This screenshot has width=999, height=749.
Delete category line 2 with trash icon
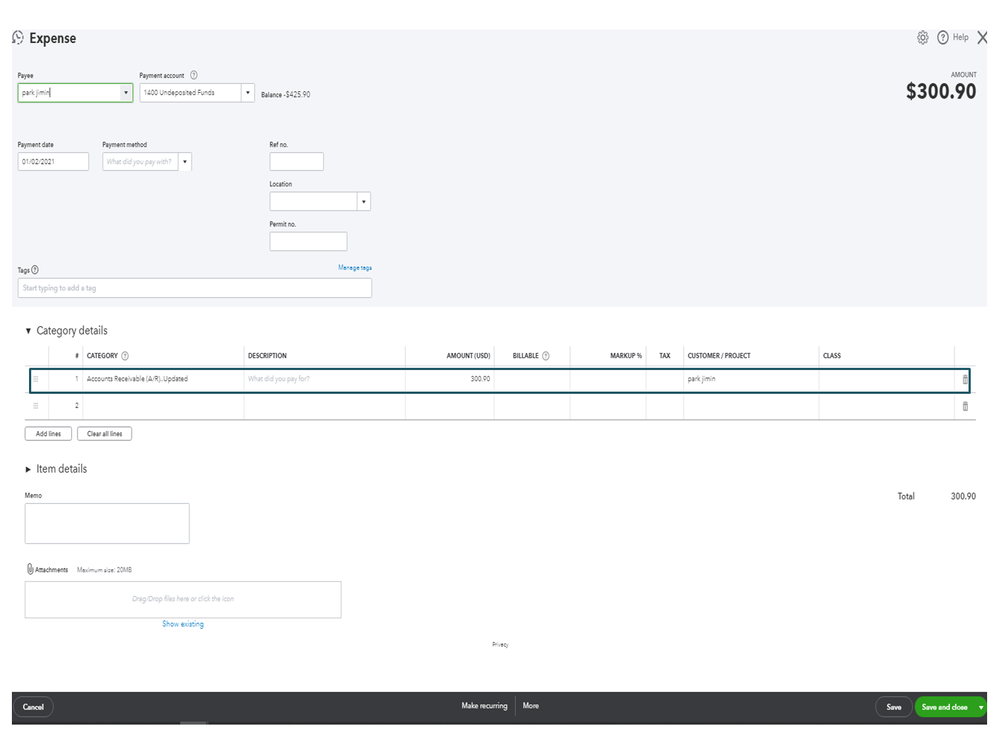pos(965,406)
